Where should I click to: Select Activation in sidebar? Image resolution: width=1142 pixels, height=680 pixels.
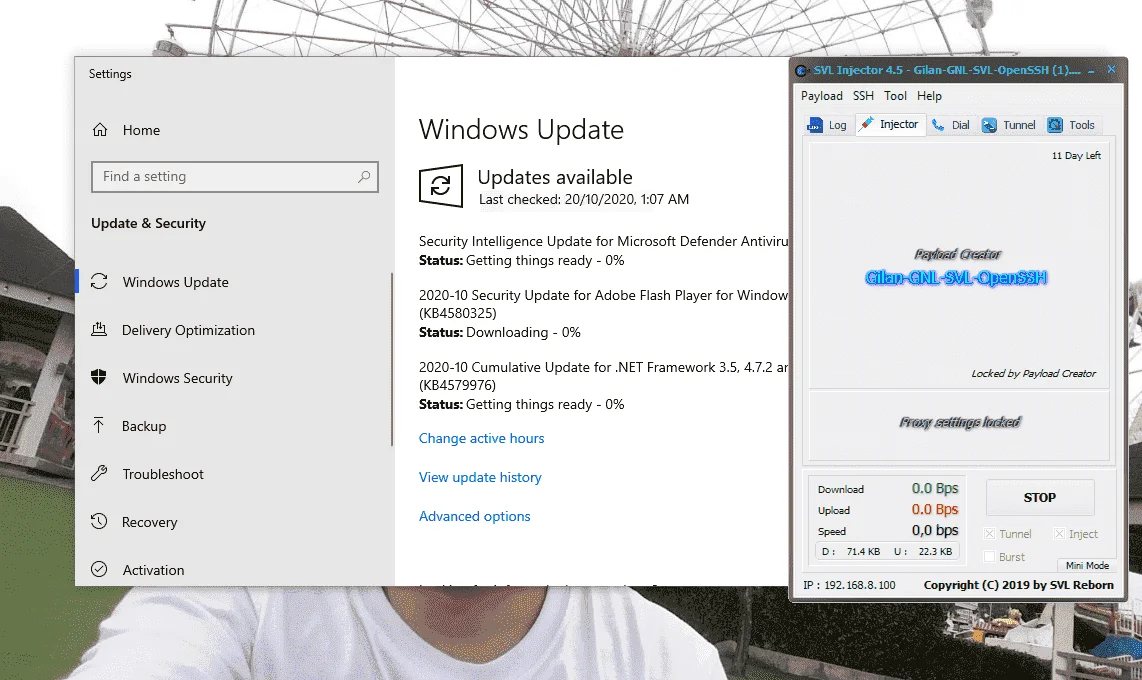pyautogui.click(x=153, y=570)
